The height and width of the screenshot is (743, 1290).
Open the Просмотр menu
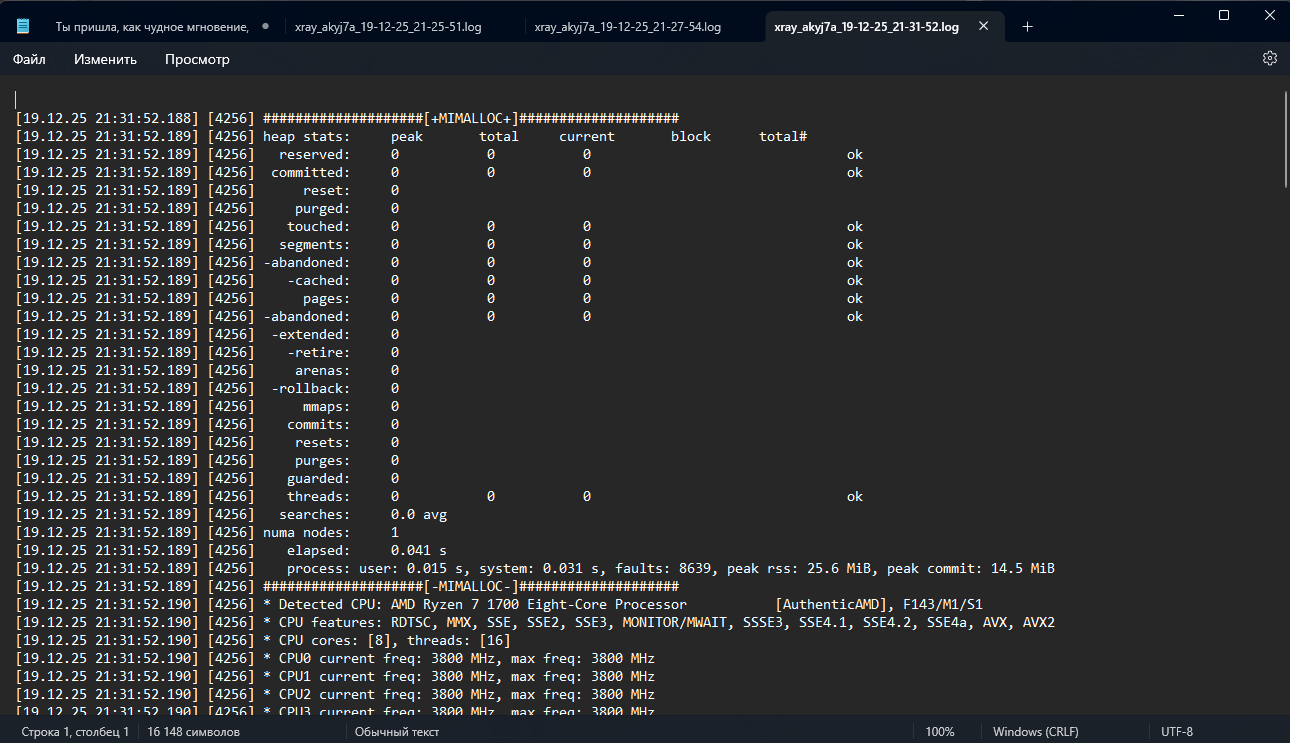197,59
